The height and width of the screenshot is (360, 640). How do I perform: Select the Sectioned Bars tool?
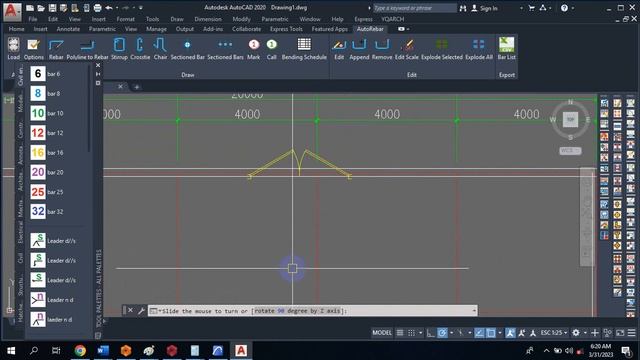coord(225,49)
